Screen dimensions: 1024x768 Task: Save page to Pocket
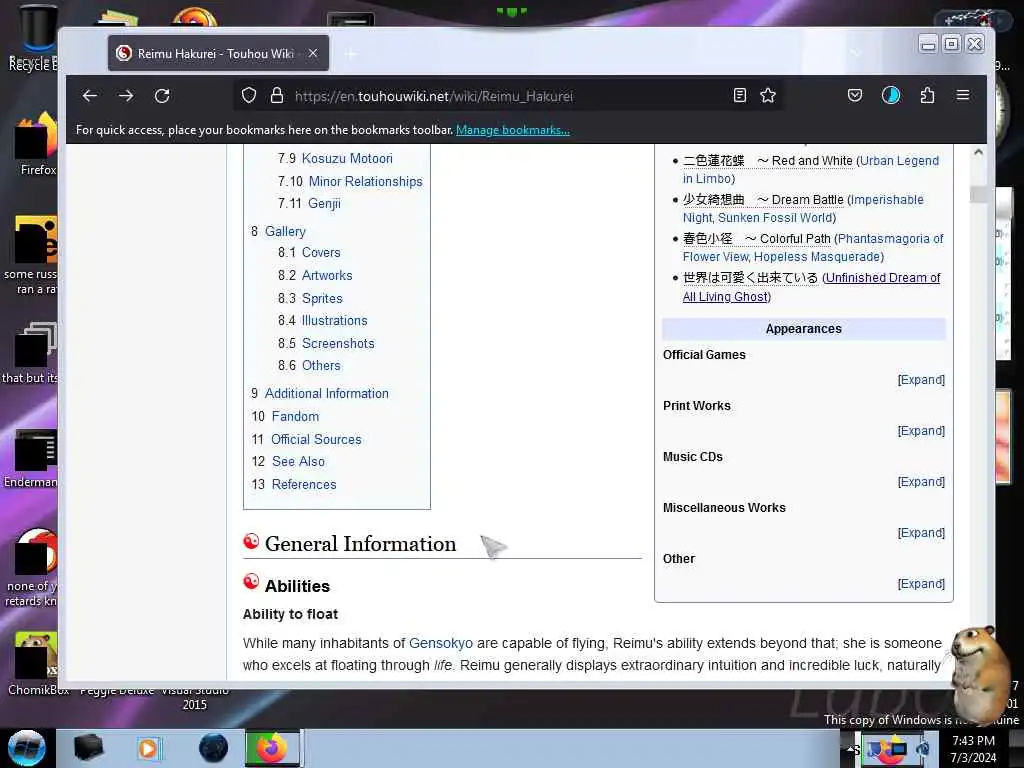[x=855, y=96]
